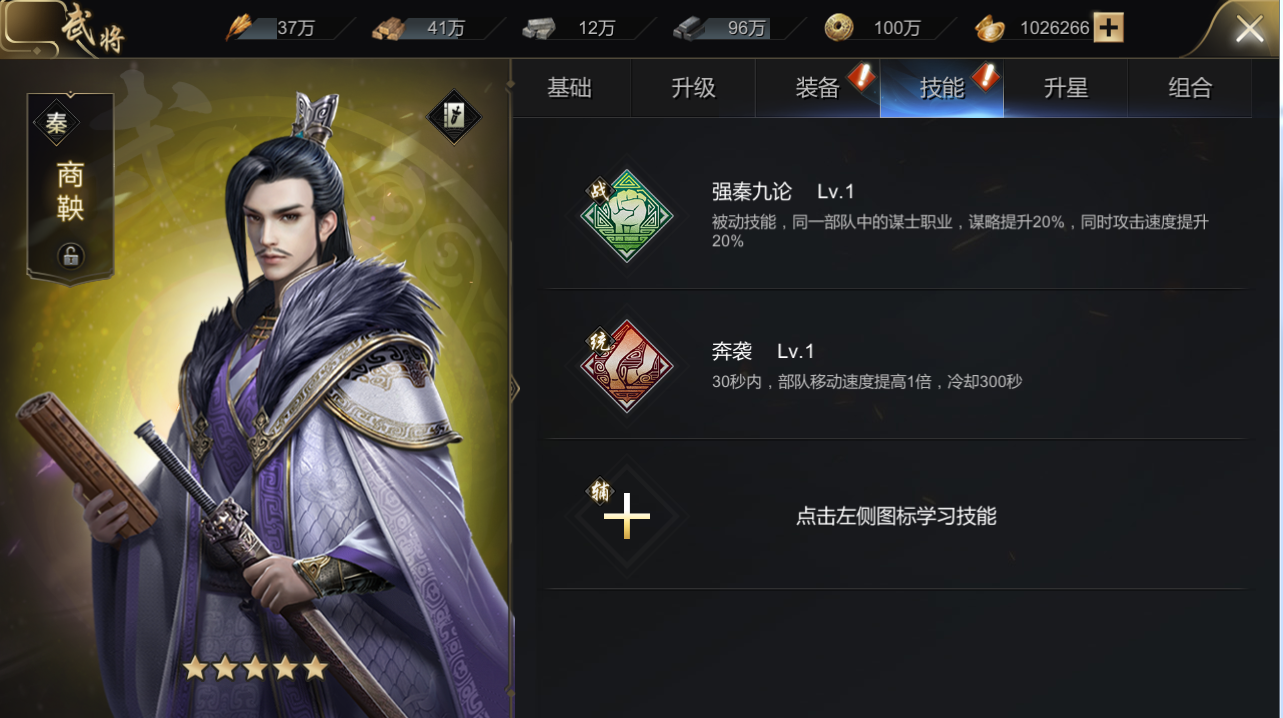The width and height of the screenshot is (1283, 718).
Task: Open the 升级 tab
Action: 694,88
